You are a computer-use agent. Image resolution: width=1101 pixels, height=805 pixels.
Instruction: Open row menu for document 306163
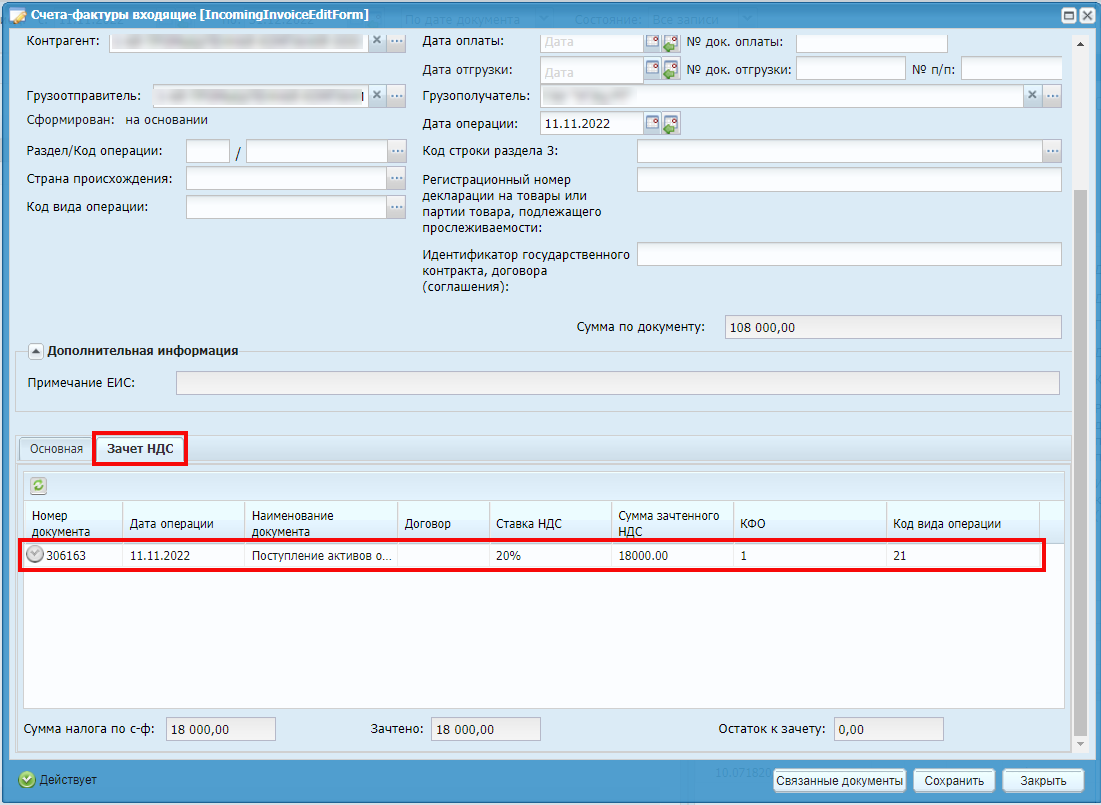click(35, 555)
